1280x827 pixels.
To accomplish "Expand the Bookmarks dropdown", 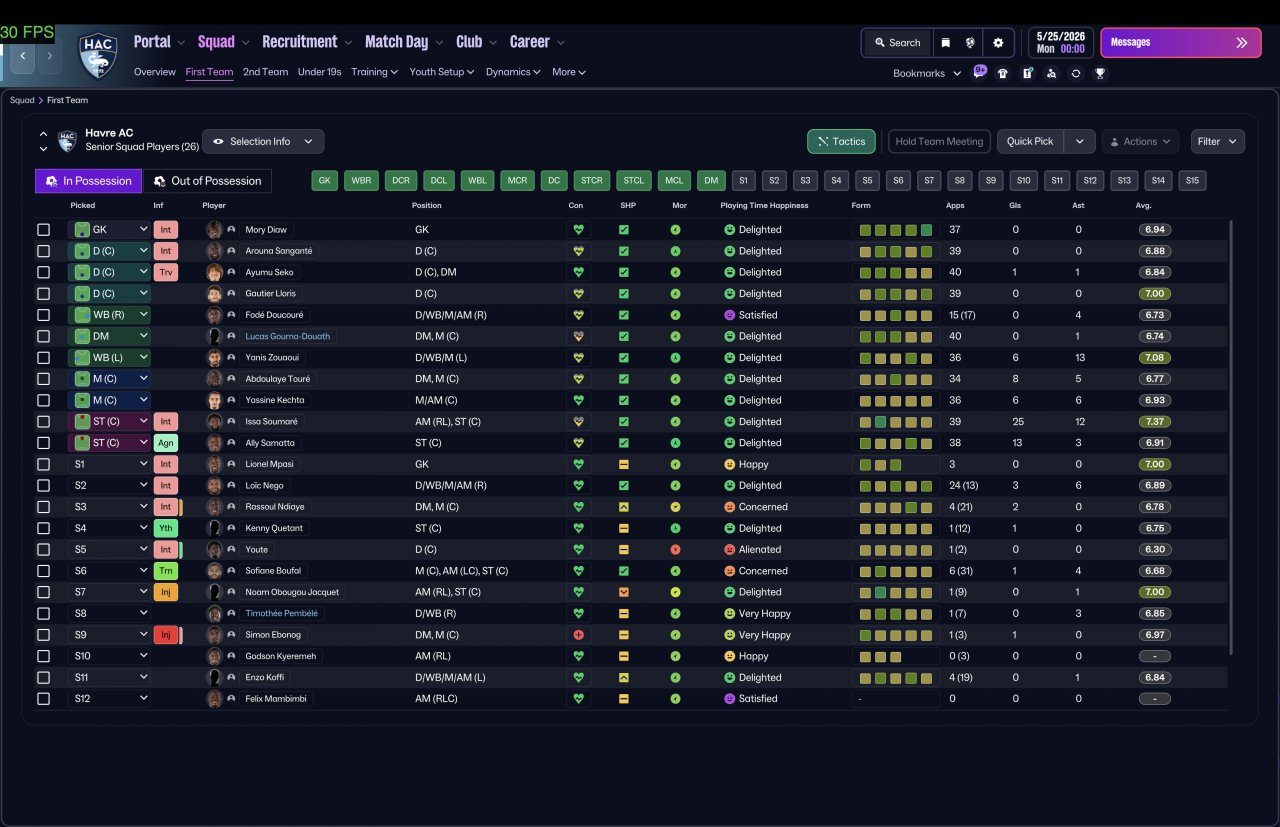I will click(x=927, y=73).
